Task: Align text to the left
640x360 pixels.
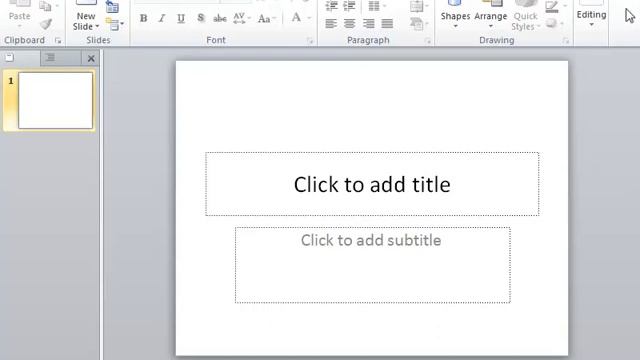Action: click(331, 24)
